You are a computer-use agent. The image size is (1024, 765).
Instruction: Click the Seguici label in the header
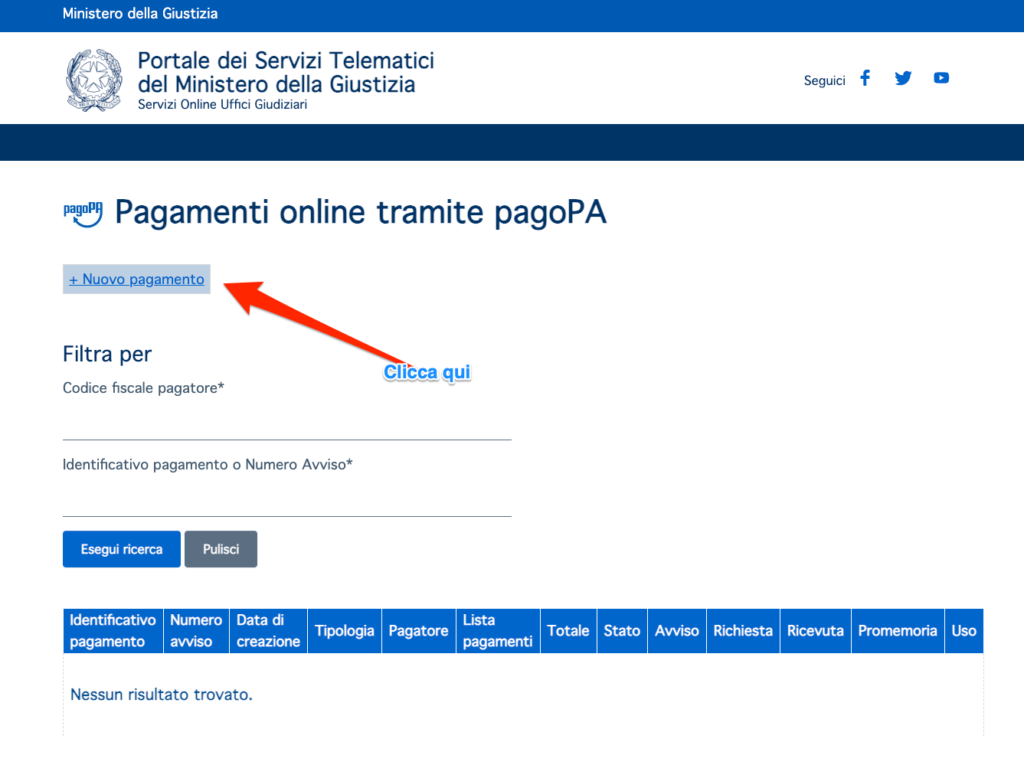point(824,80)
